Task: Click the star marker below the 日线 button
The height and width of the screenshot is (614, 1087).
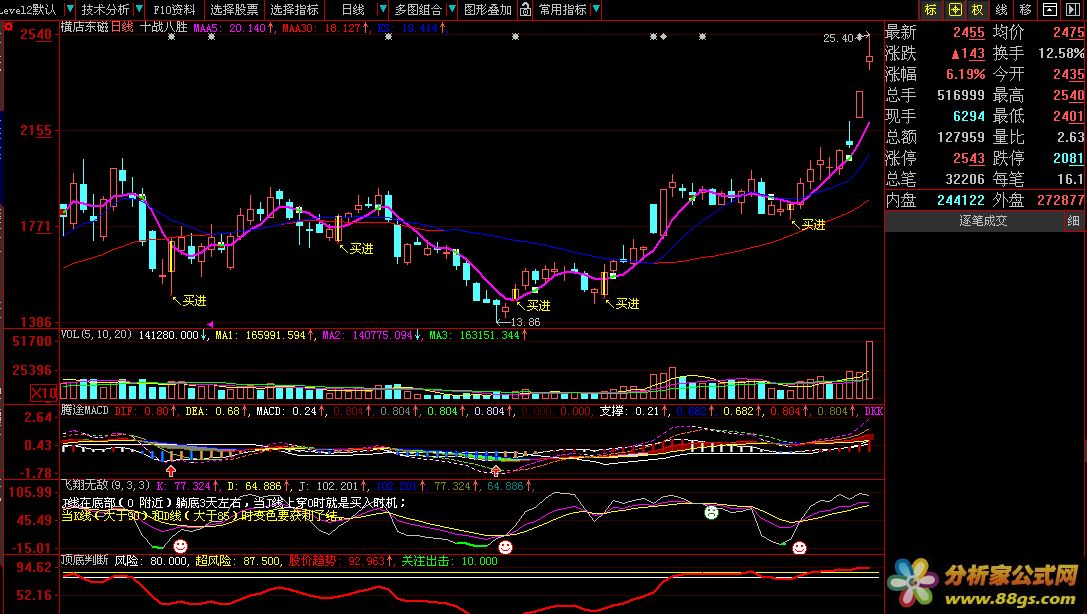Action: coord(388,37)
